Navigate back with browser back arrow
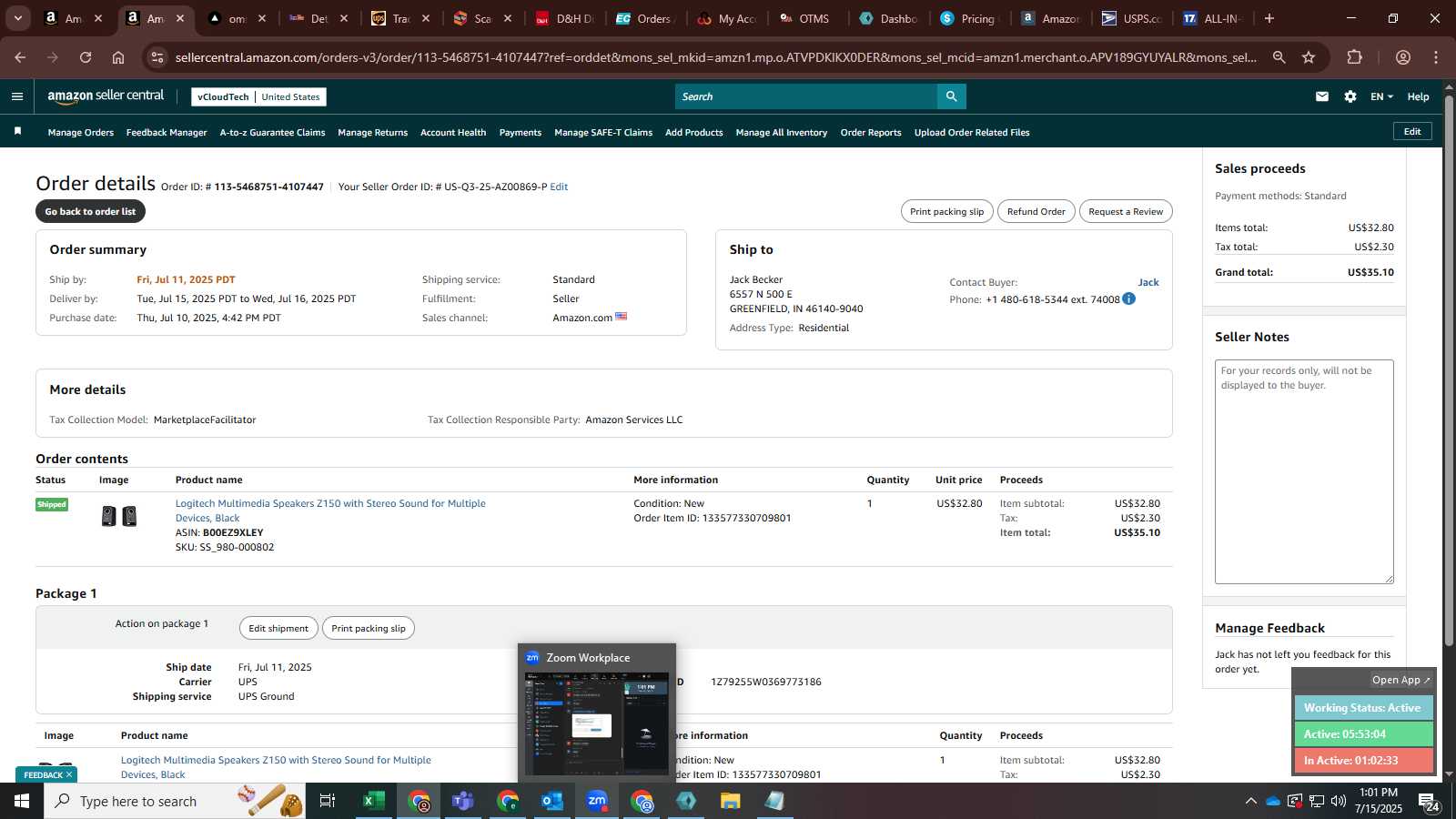Image resolution: width=1456 pixels, height=819 pixels. click(20, 57)
